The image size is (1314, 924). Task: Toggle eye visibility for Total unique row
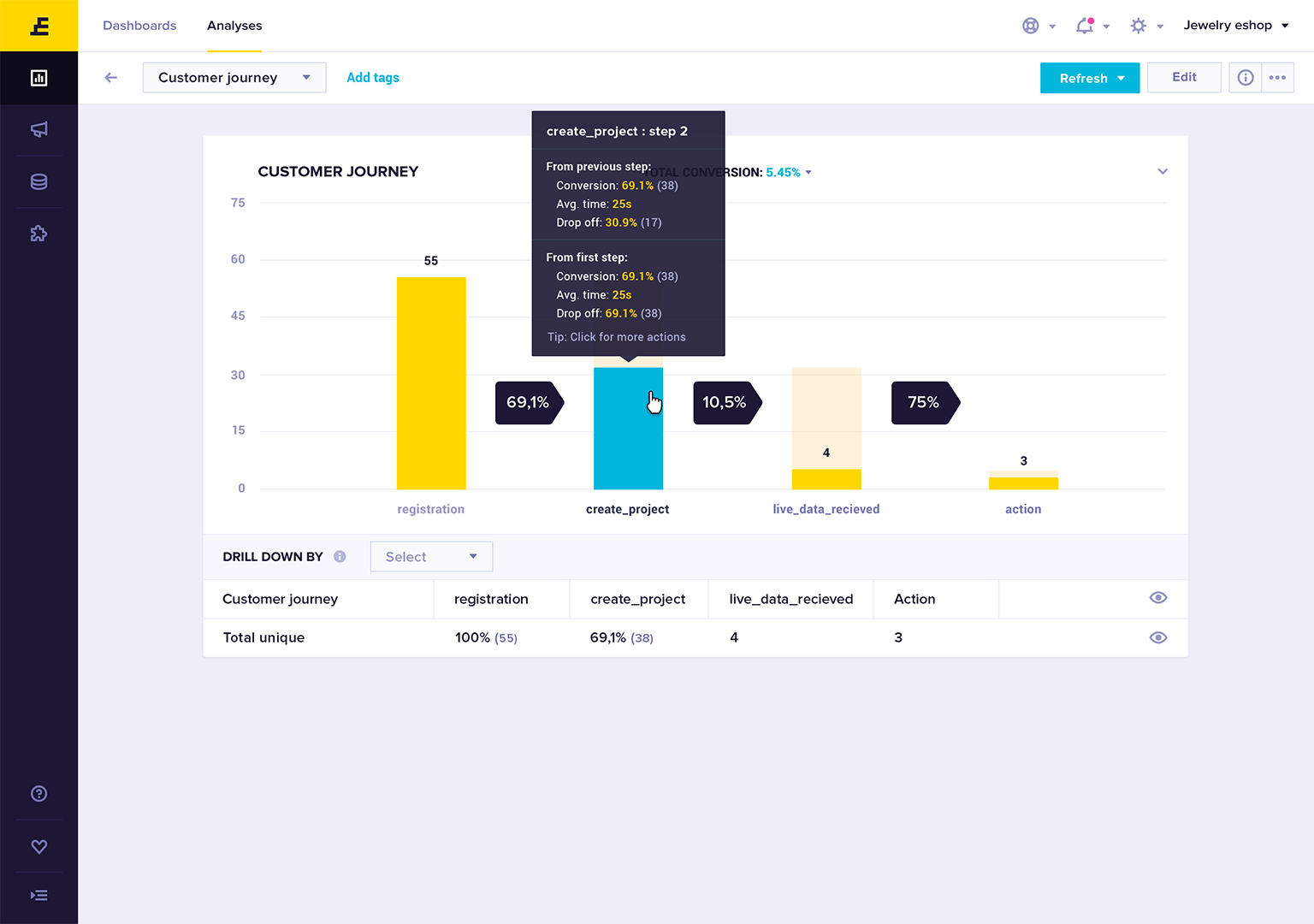(x=1158, y=637)
